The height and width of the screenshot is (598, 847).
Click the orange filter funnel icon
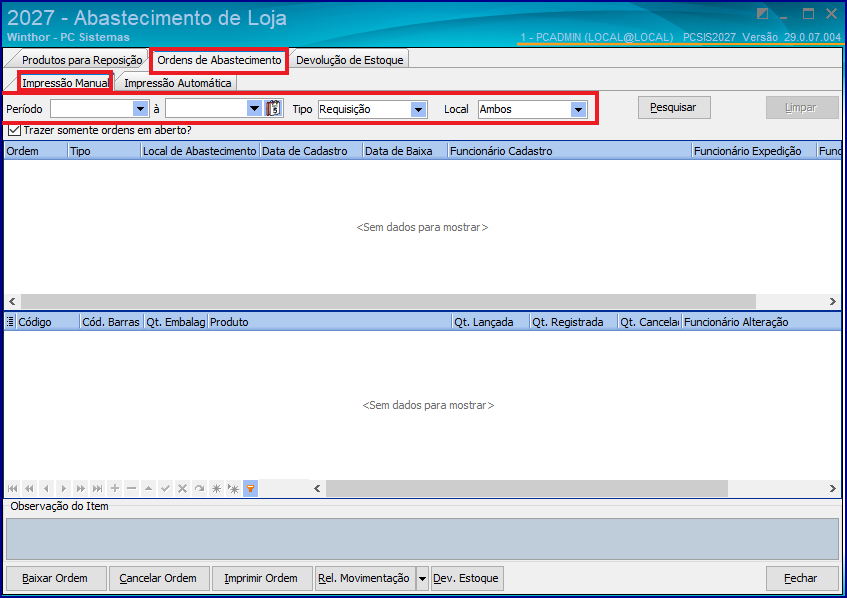[x=251, y=488]
